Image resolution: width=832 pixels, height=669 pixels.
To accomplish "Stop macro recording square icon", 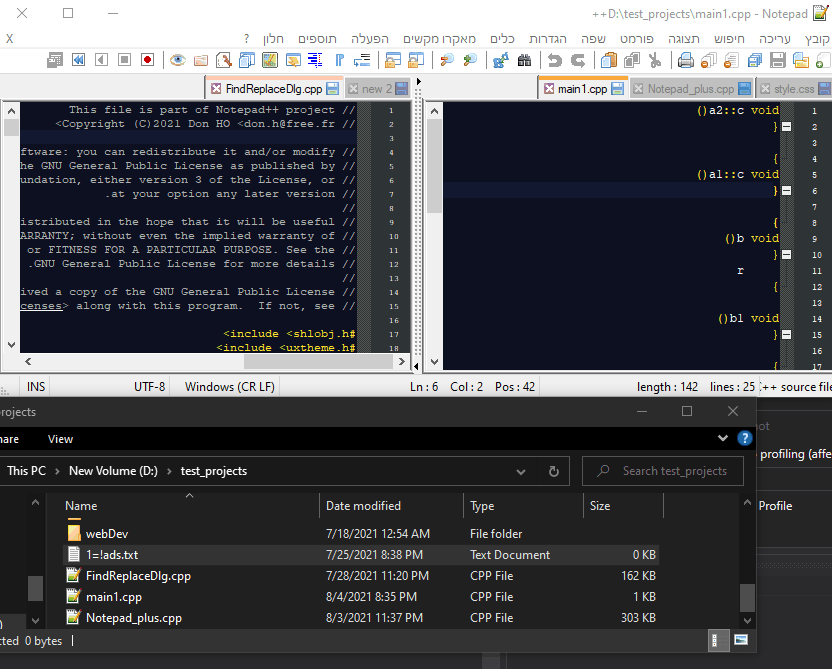I will [x=124, y=60].
